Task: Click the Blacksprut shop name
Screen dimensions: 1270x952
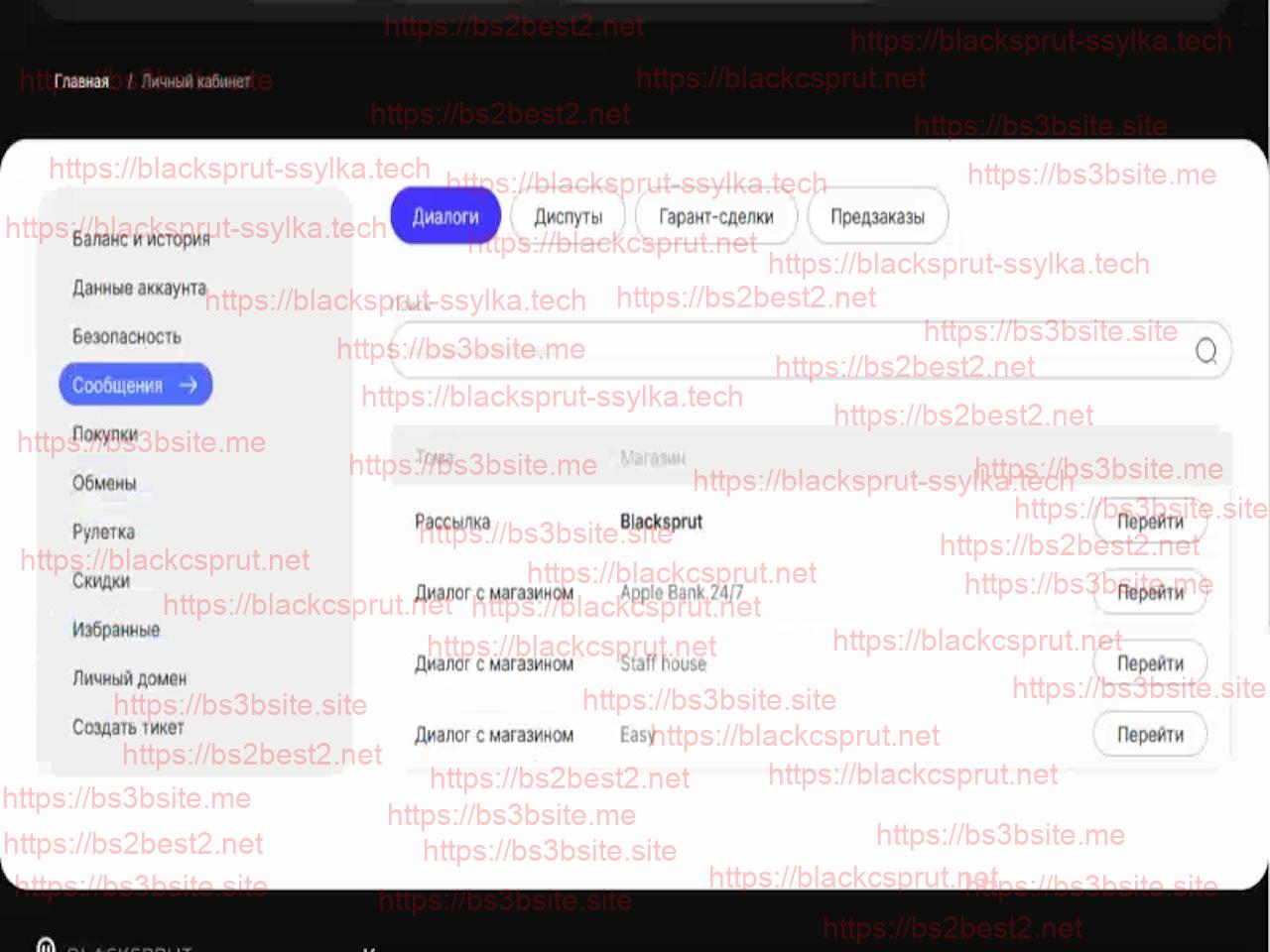Action: coord(661,522)
